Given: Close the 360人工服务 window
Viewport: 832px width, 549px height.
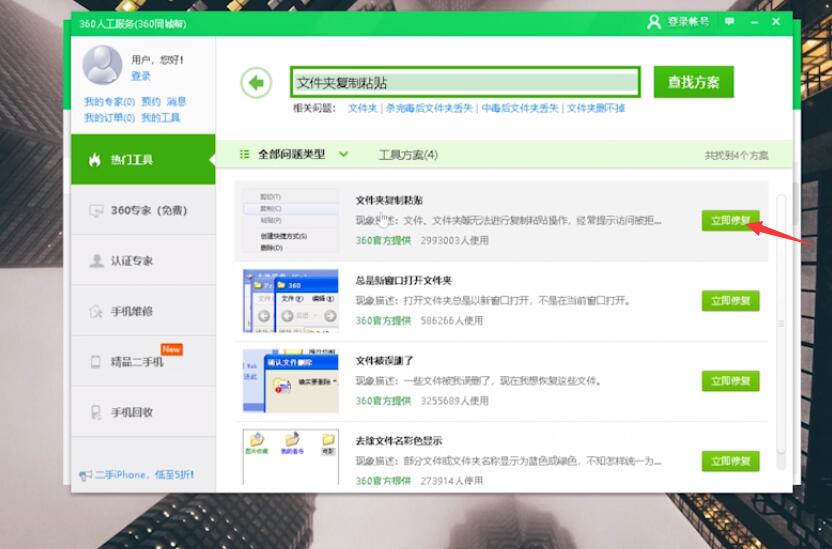Looking at the screenshot, I should [x=776, y=22].
